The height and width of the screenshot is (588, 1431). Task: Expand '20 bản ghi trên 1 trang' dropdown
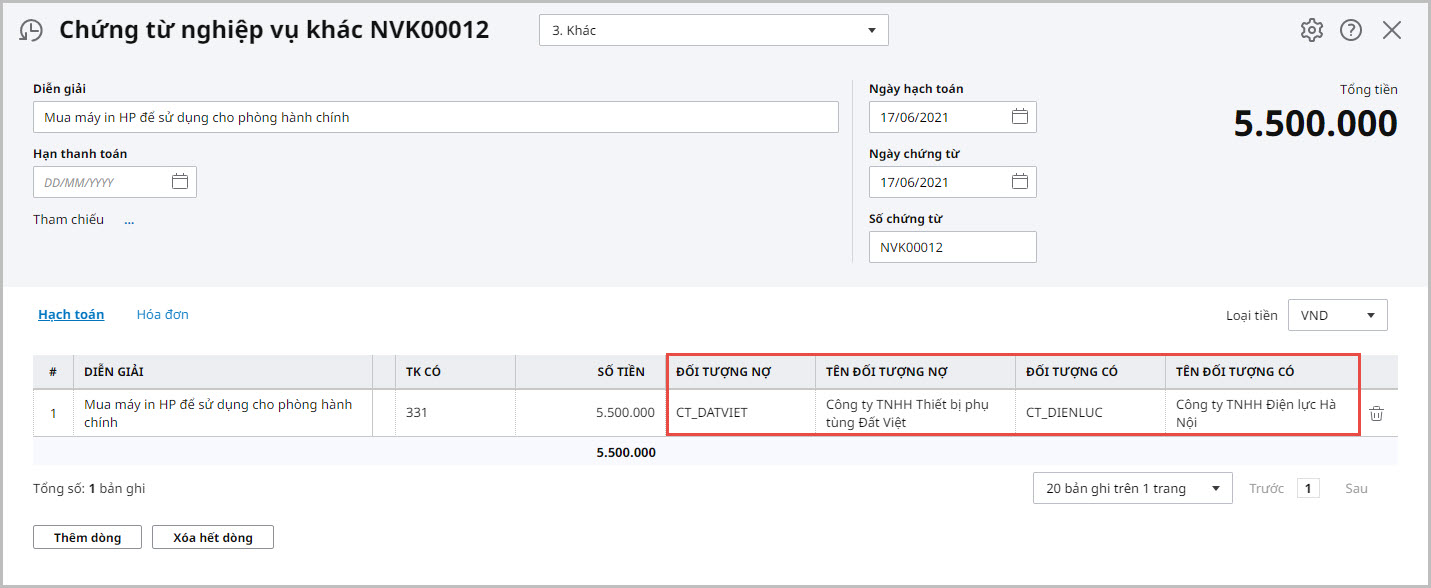coord(1215,488)
